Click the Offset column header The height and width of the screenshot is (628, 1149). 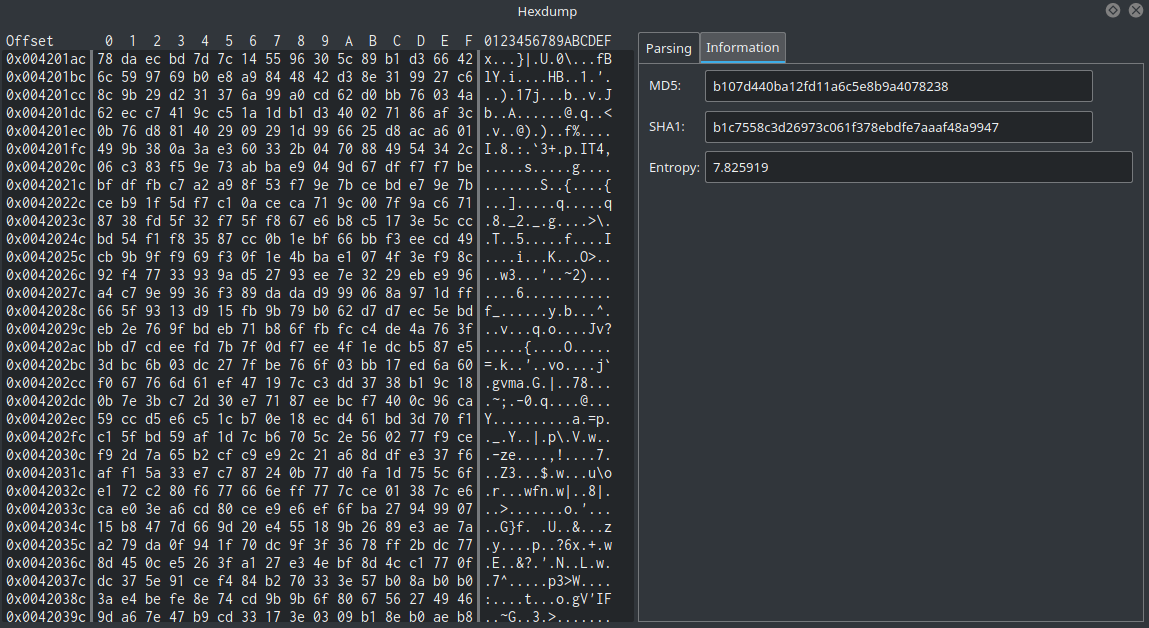tap(30, 41)
